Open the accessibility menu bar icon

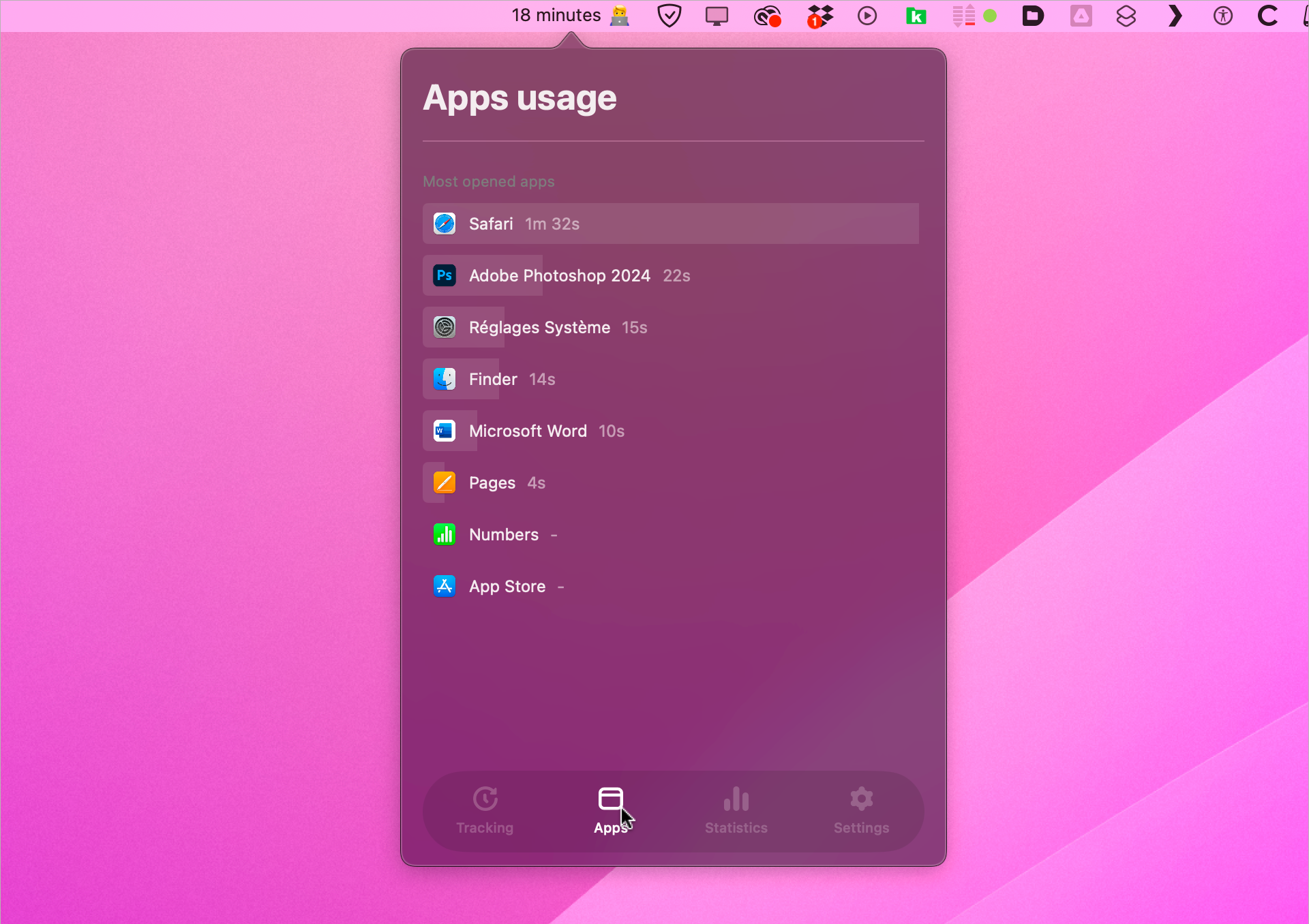(x=1222, y=16)
